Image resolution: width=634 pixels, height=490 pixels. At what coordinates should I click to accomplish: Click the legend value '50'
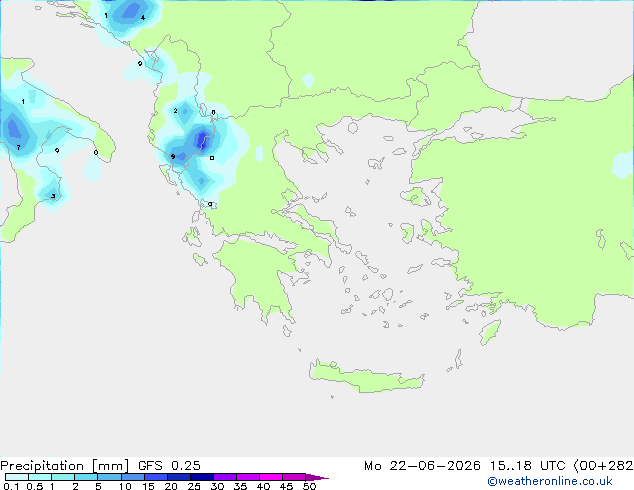(x=309, y=486)
